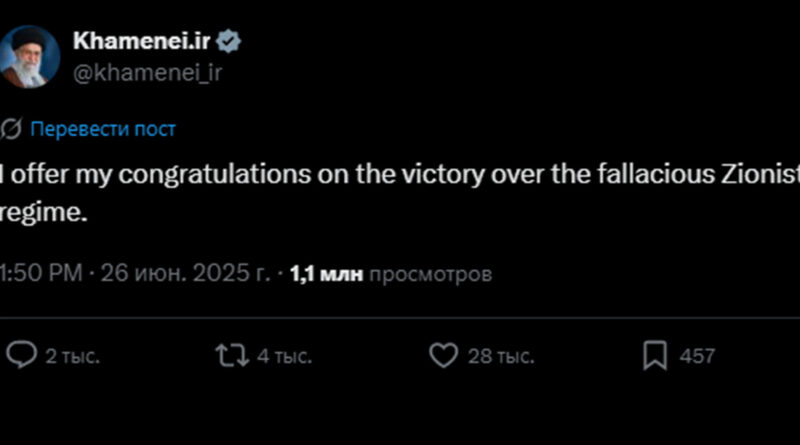Viewport: 800px width, 445px height.
Task: Bookmark the post using the bookmark icon
Action: (655, 355)
